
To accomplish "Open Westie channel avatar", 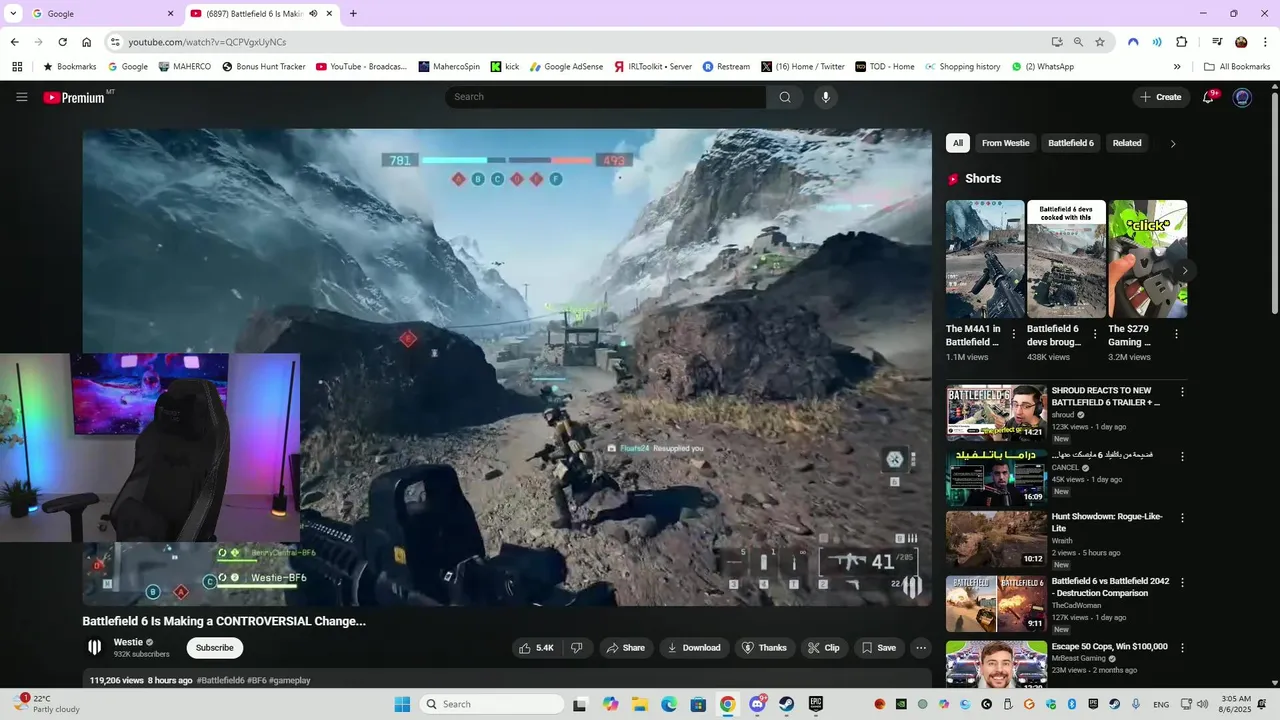I will coord(94,647).
